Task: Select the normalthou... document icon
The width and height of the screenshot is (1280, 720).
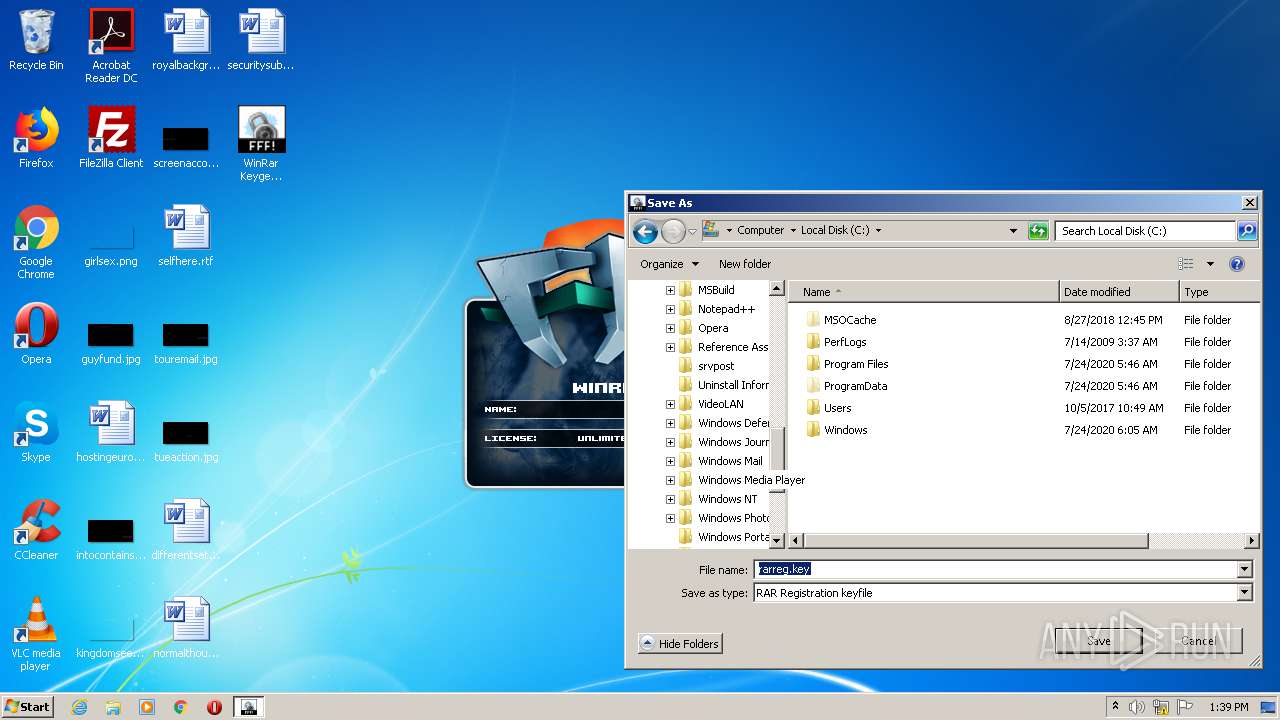Action: click(186, 628)
